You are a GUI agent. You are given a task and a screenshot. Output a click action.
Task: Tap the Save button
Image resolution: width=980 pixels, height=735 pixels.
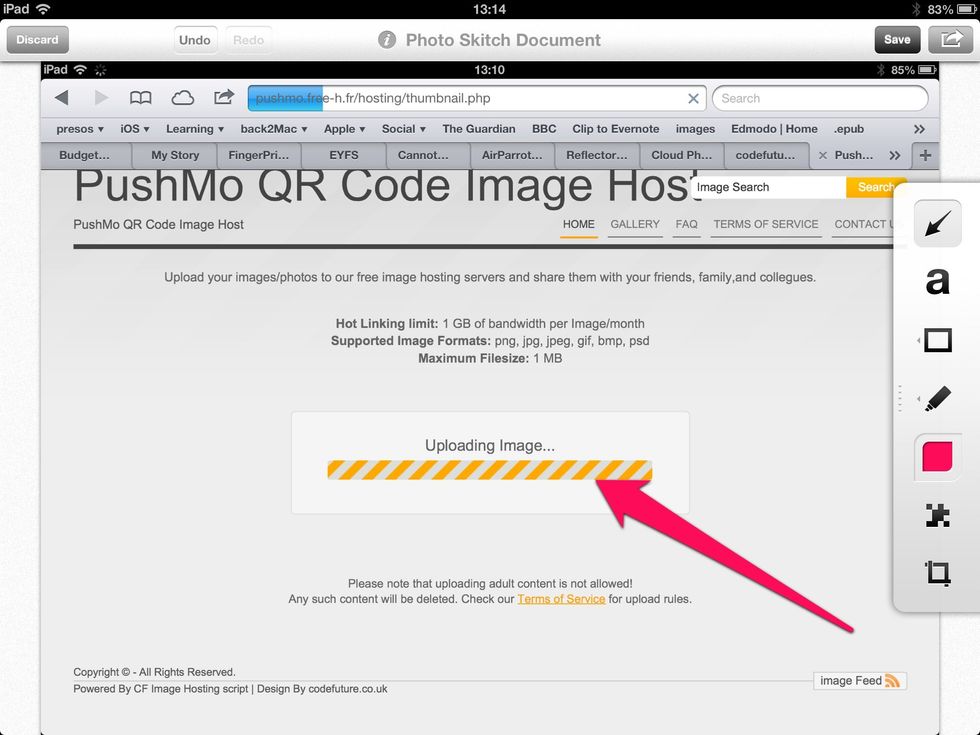coord(897,40)
